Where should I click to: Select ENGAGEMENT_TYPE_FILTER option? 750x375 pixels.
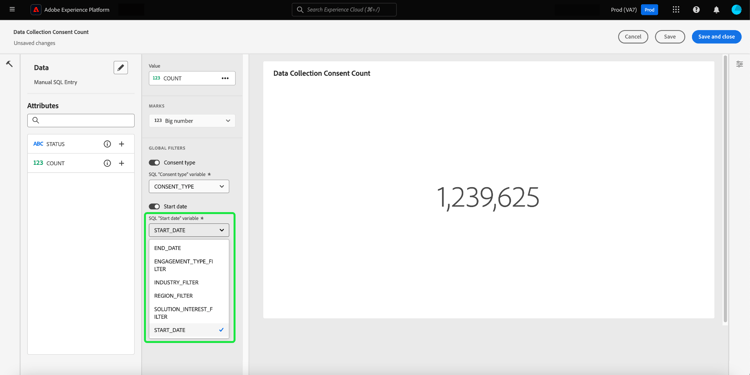tap(189, 265)
